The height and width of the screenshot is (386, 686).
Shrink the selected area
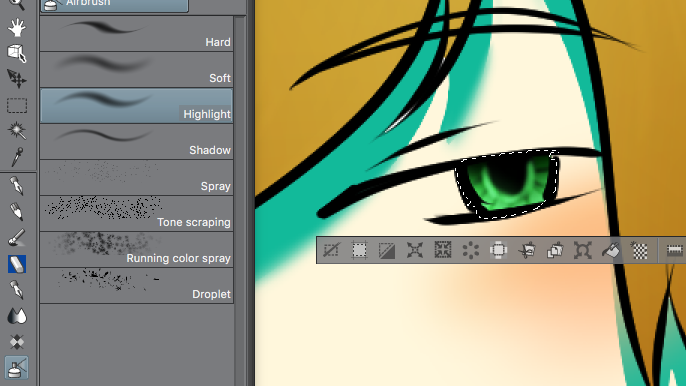point(443,250)
